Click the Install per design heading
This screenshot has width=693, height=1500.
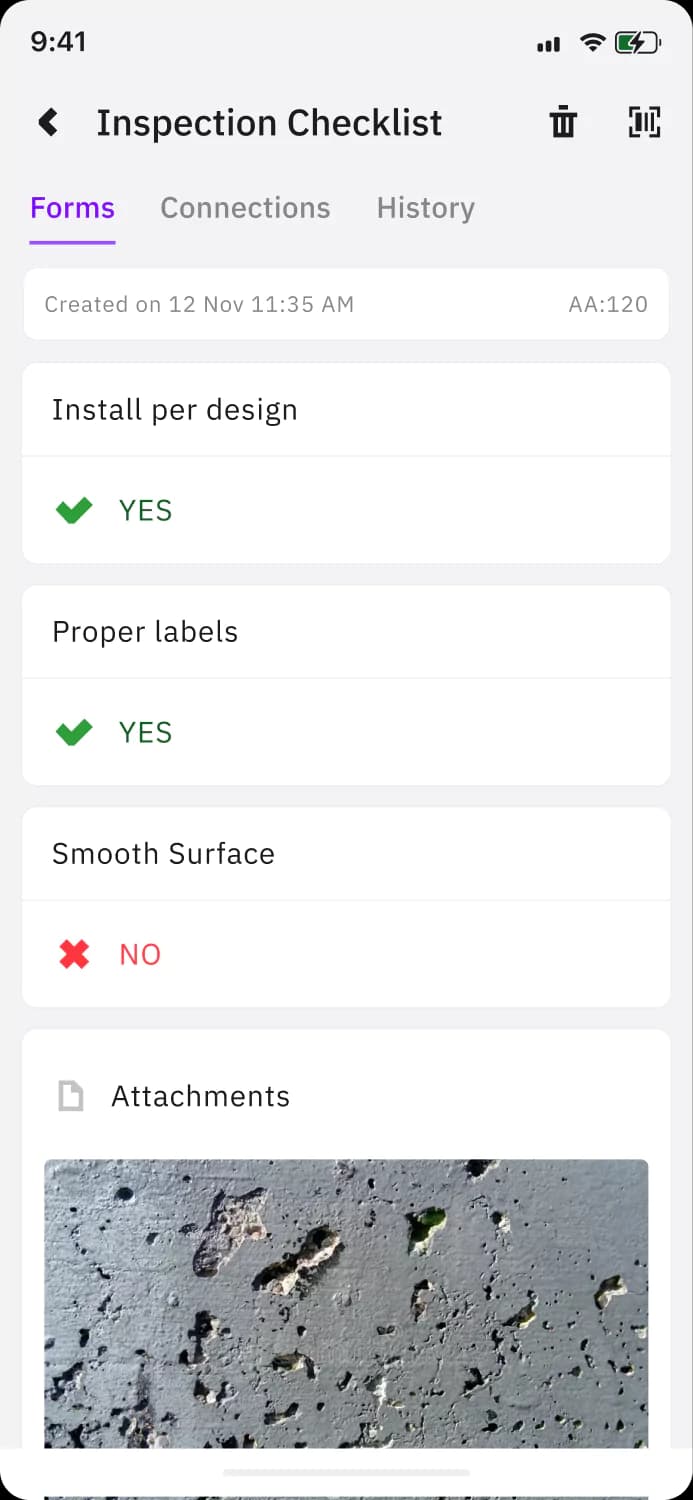pyautogui.click(x=175, y=410)
